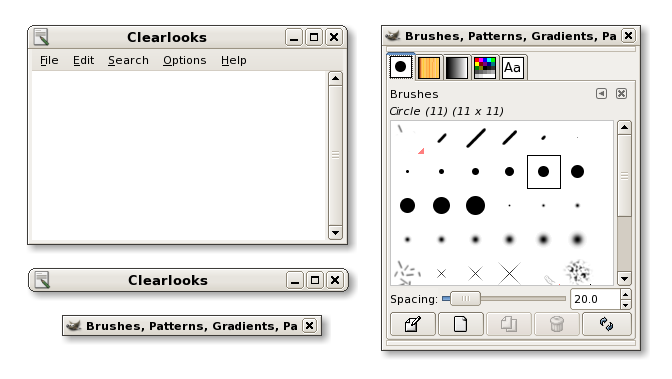Screen dimensions: 672x379
Task: Close the Brushes dockable tab
Action: (x=621, y=93)
